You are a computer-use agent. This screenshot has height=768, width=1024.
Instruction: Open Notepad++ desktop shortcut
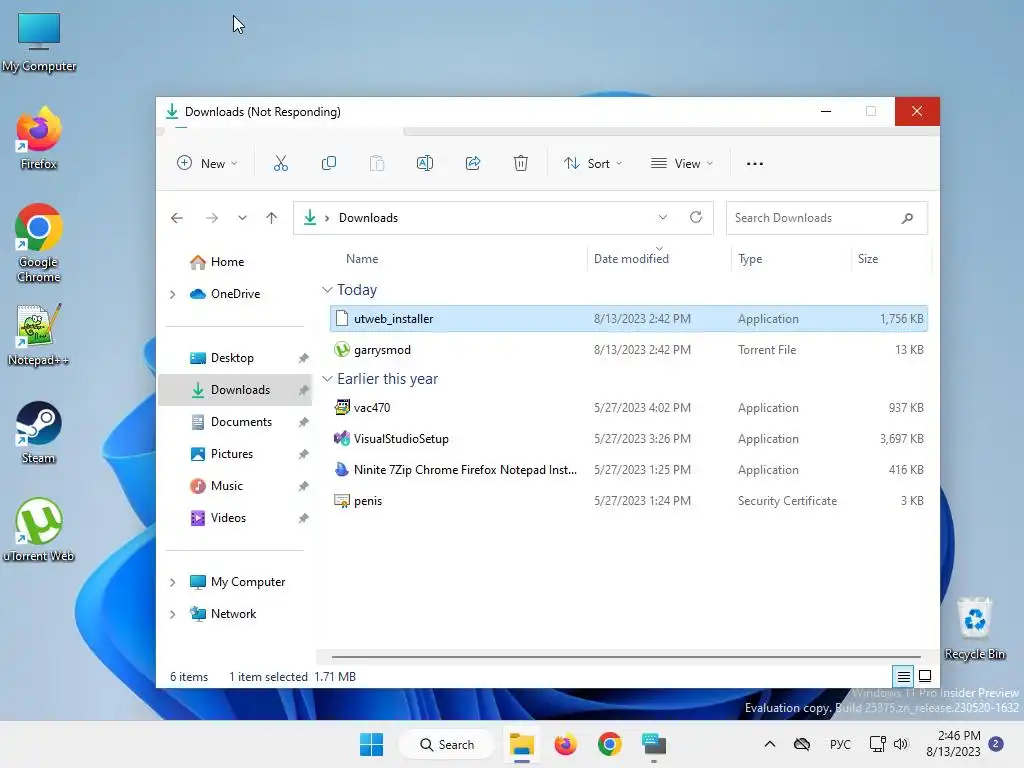point(39,334)
